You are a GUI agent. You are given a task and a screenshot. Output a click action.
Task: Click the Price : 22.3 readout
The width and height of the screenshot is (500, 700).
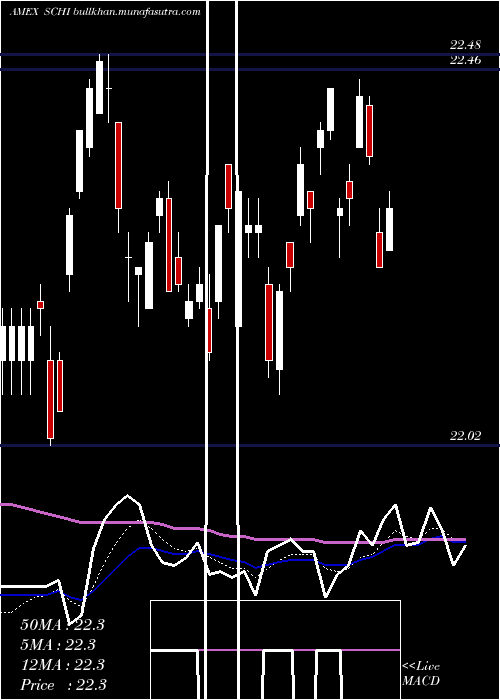click(63, 685)
